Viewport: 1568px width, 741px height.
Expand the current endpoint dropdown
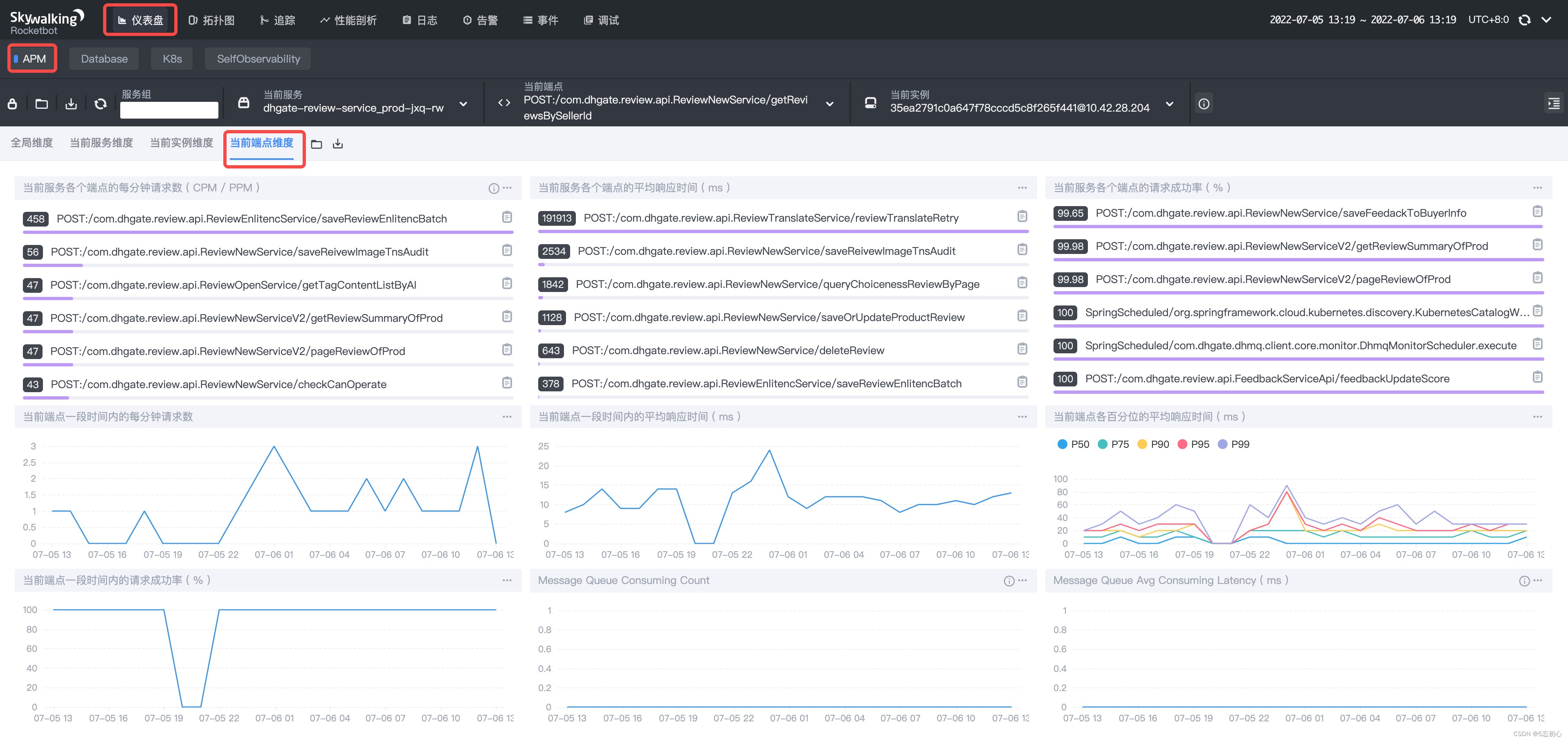tap(830, 104)
